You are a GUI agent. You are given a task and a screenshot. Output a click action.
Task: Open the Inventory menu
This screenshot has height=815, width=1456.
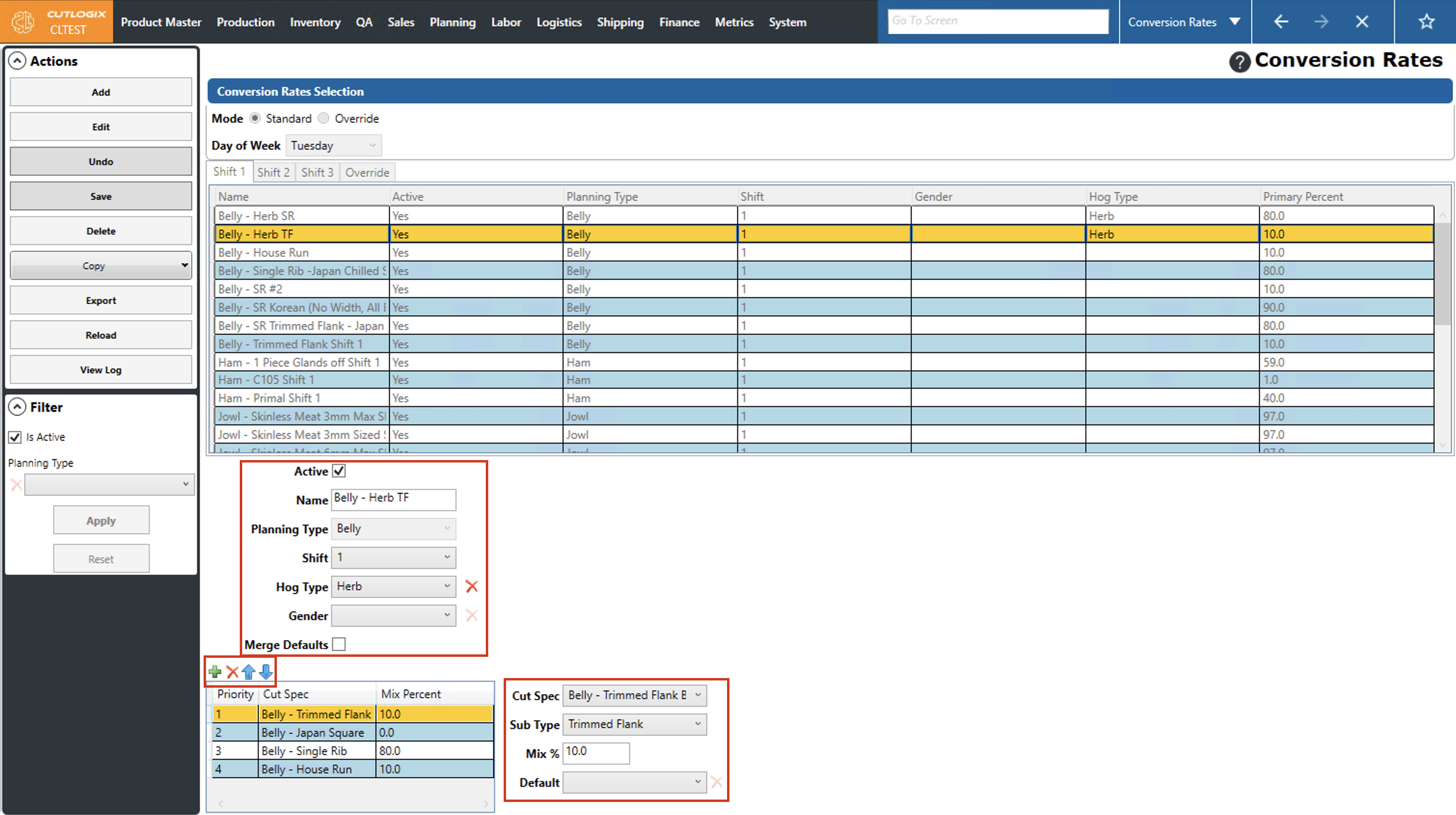[315, 22]
